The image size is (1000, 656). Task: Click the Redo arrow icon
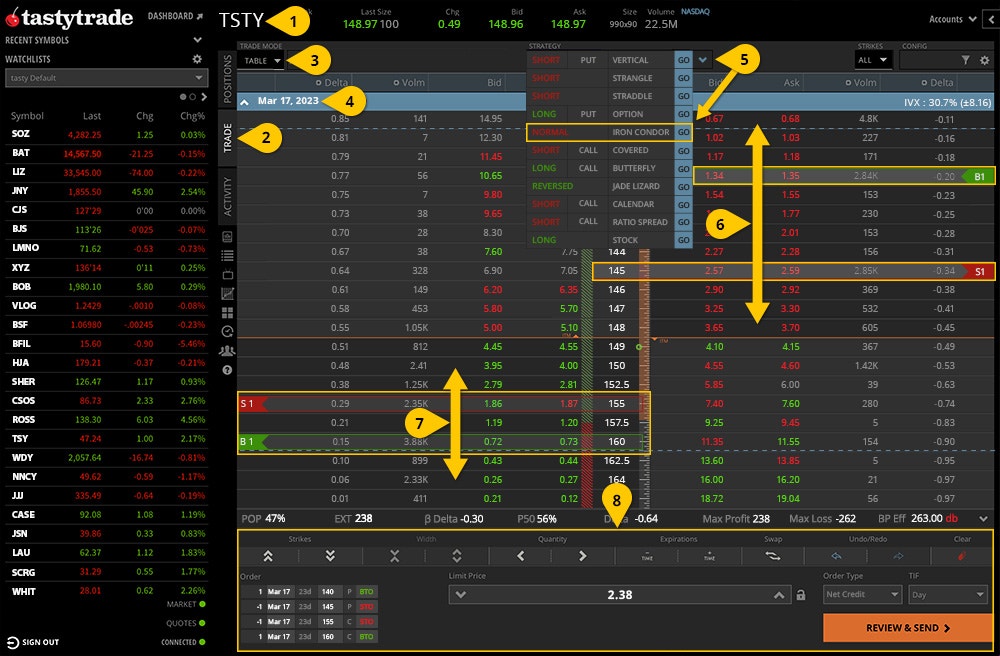click(898, 556)
